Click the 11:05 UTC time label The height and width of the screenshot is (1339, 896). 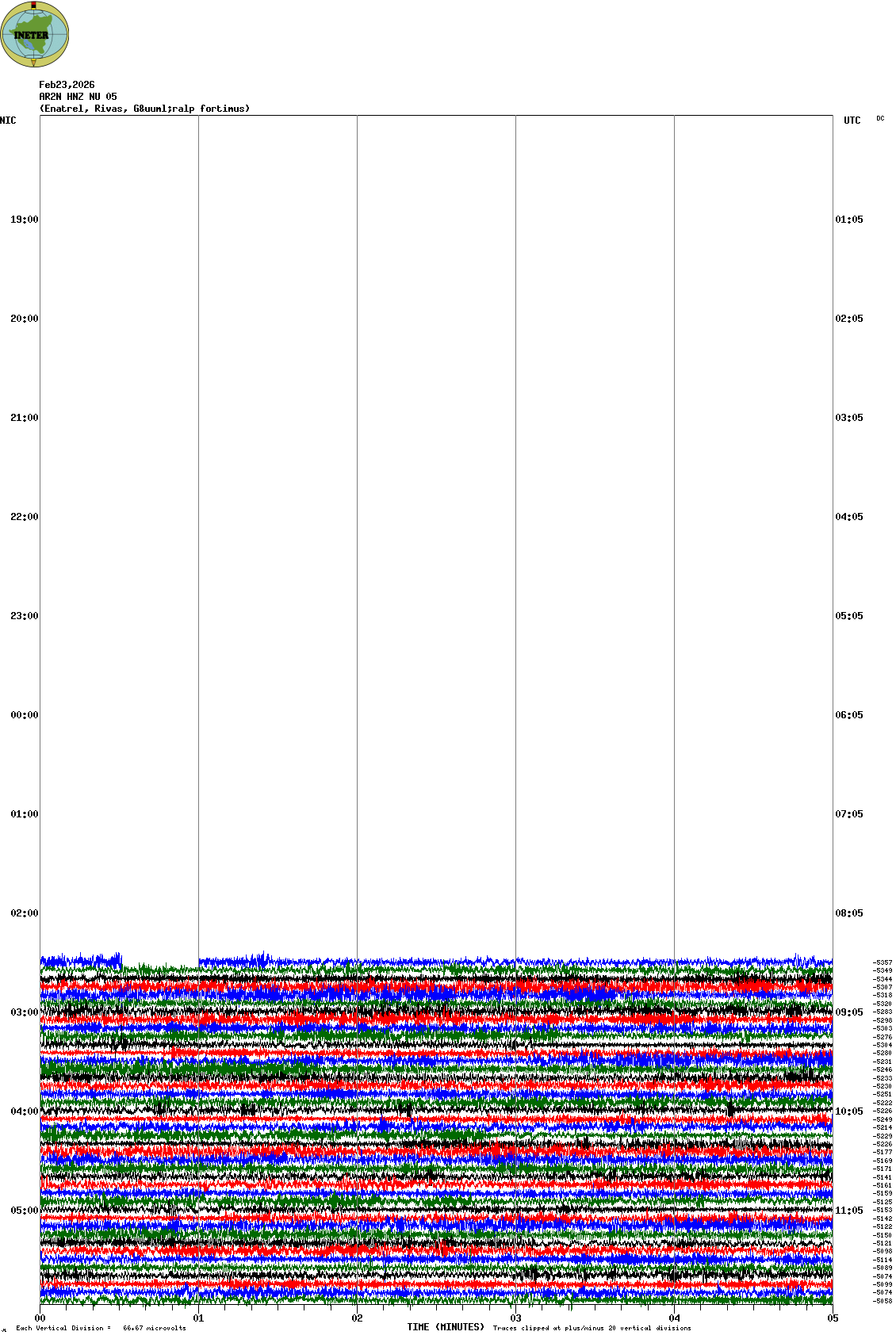[x=849, y=1211]
